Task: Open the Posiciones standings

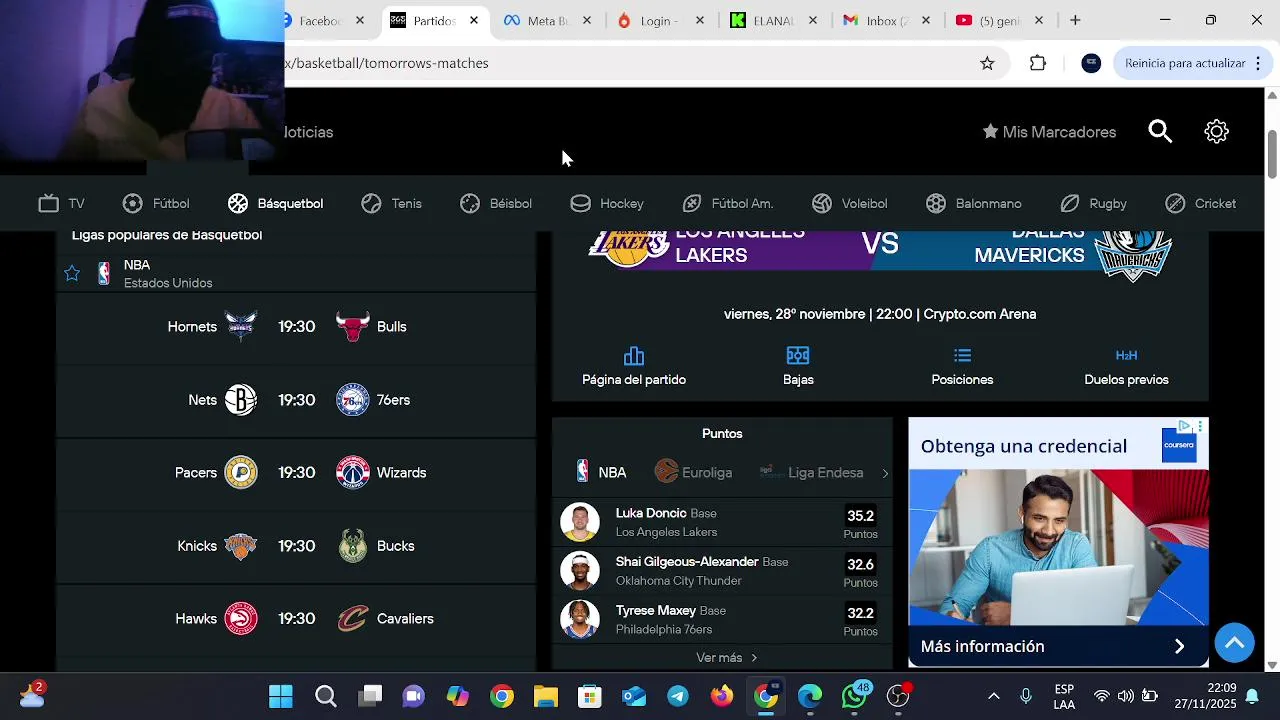Action: (962, 367)
